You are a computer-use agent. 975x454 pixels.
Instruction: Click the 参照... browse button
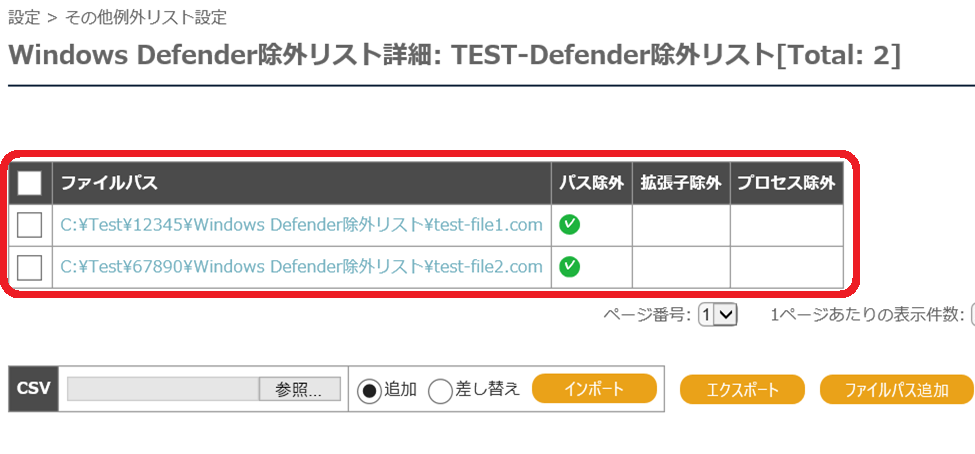click(x=300, y=389)
